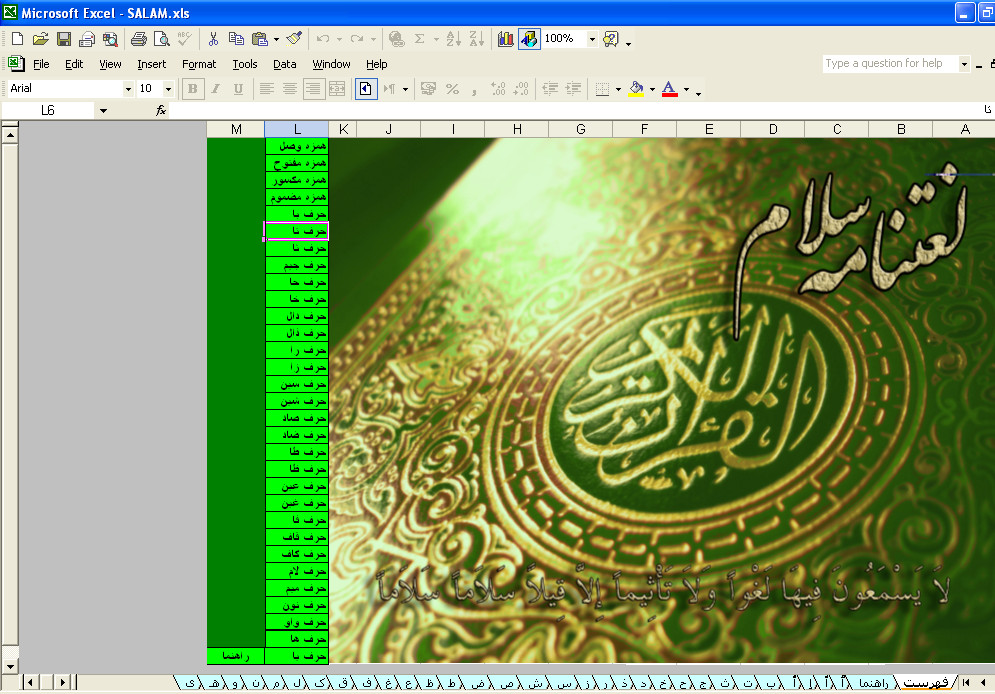Switch to the راهنما sheet tab

[x=873, y=683]
